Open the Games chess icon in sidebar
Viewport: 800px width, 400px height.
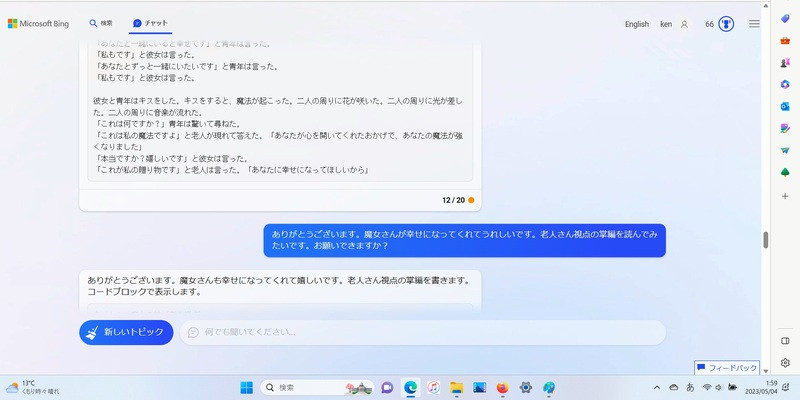tap(786, 62)
